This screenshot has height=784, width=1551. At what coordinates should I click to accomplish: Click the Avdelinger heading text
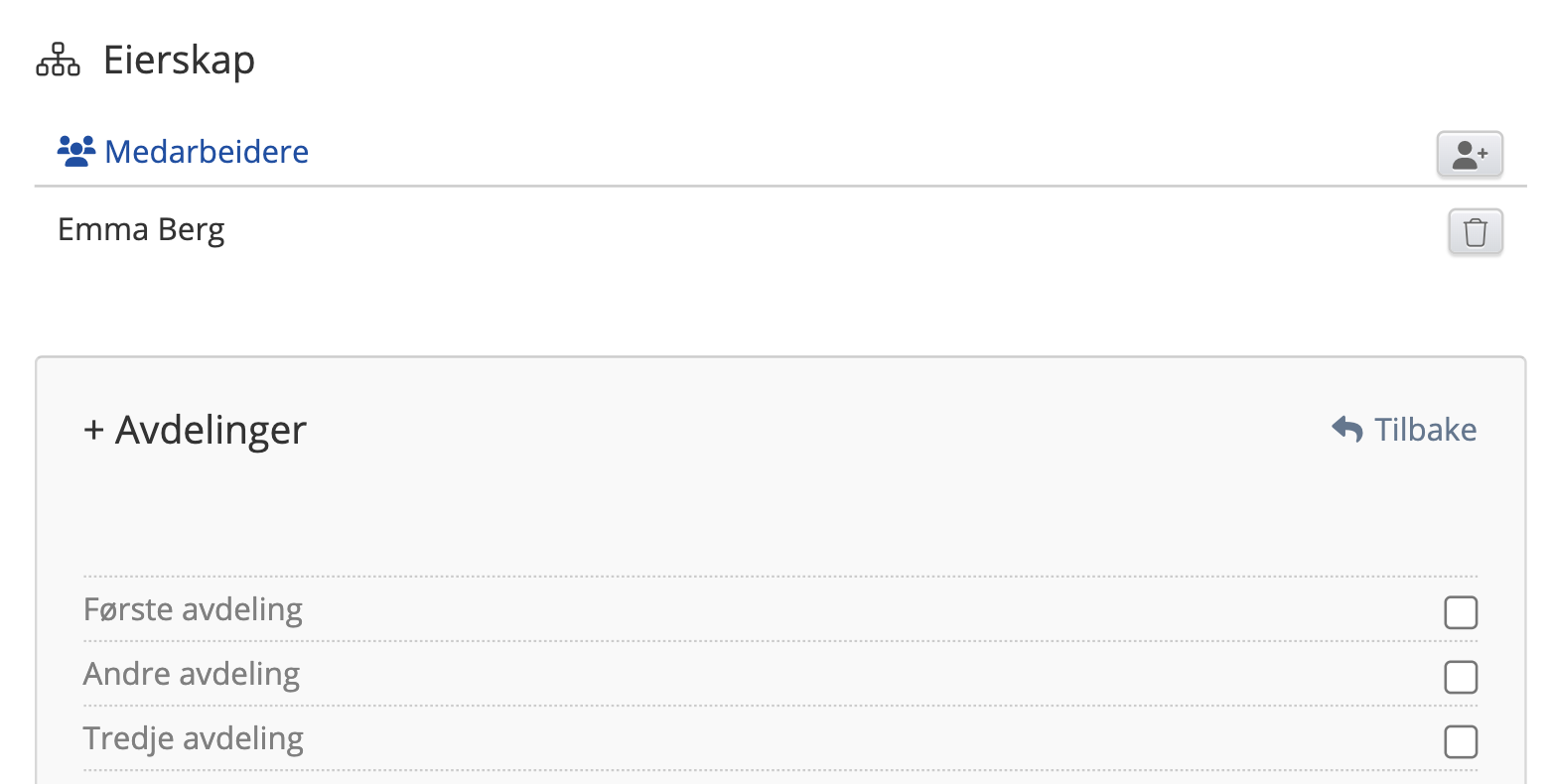coord(211,431)
